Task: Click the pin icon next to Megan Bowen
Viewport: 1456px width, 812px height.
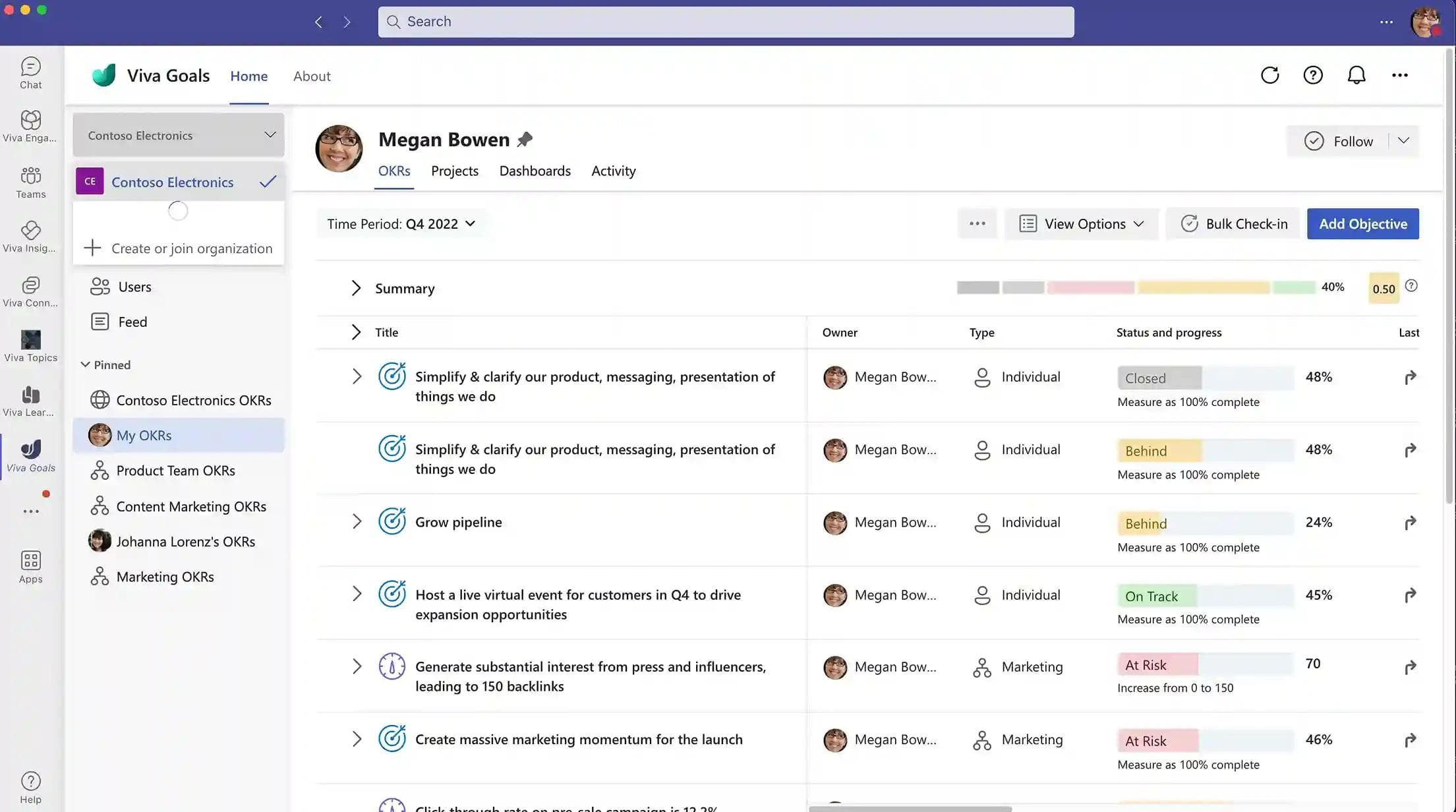Action: coord(525,140)
